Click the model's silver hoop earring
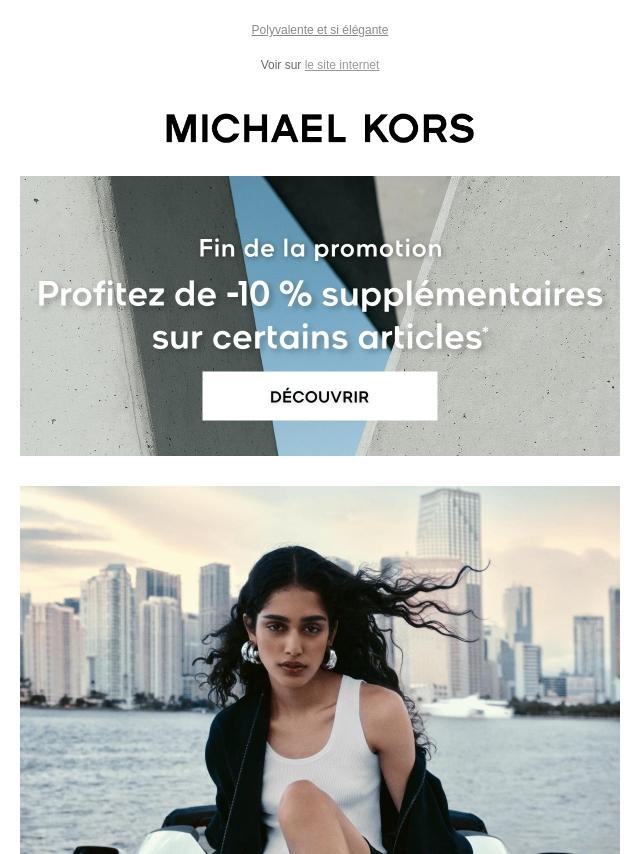Viewport: 640px width, 854px height. point(250,652)
